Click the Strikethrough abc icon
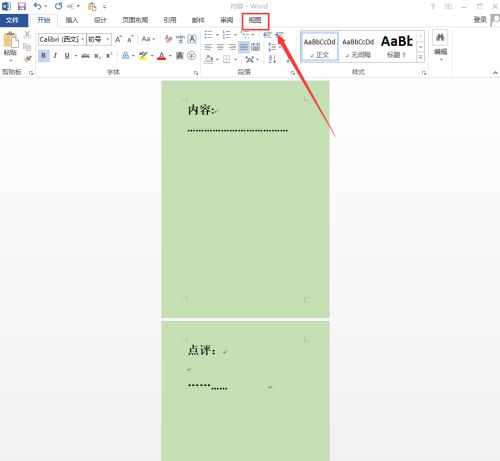500x461 pixels. click(86, 56)
